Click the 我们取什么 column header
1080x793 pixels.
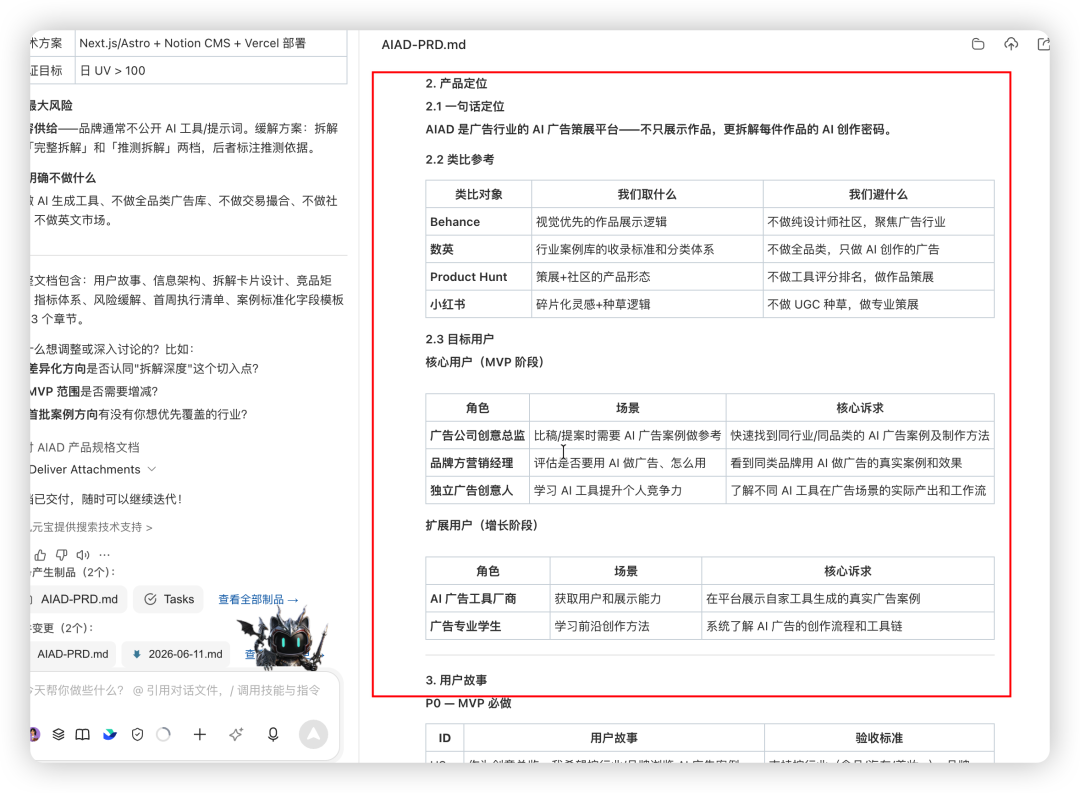[647, 194]
